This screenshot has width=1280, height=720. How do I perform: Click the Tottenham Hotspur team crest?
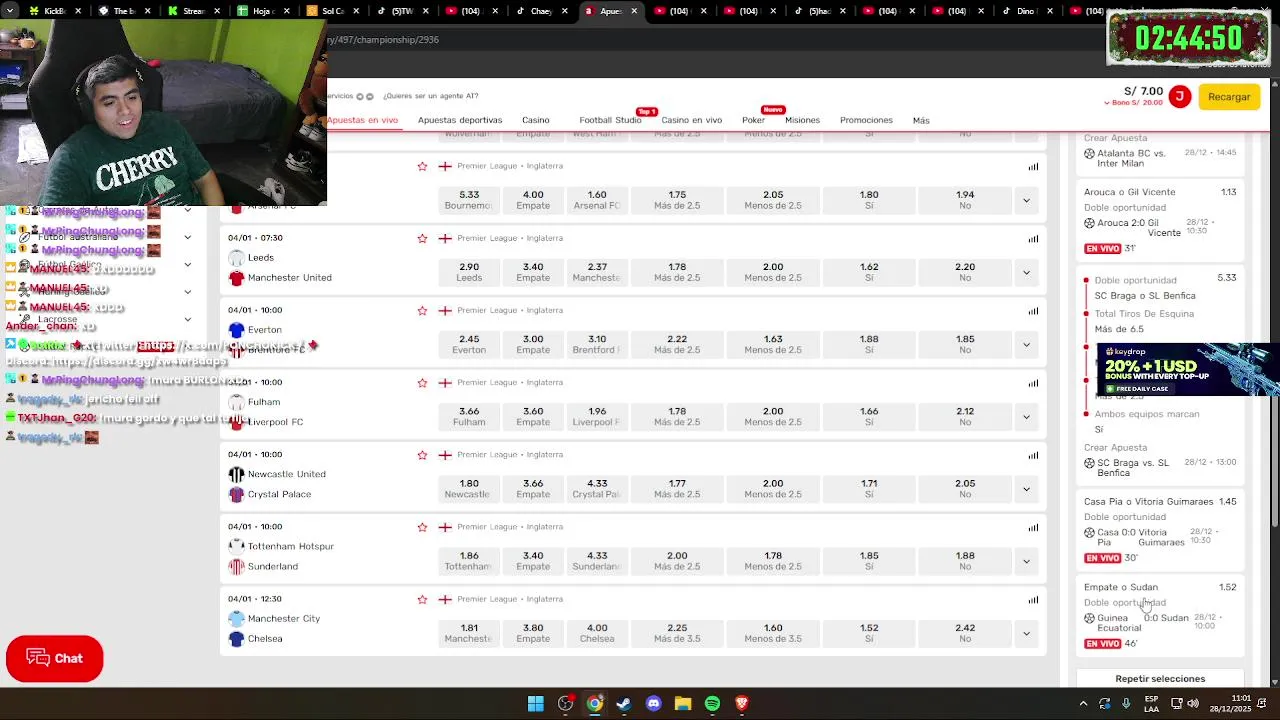click(x=236, y=546)
